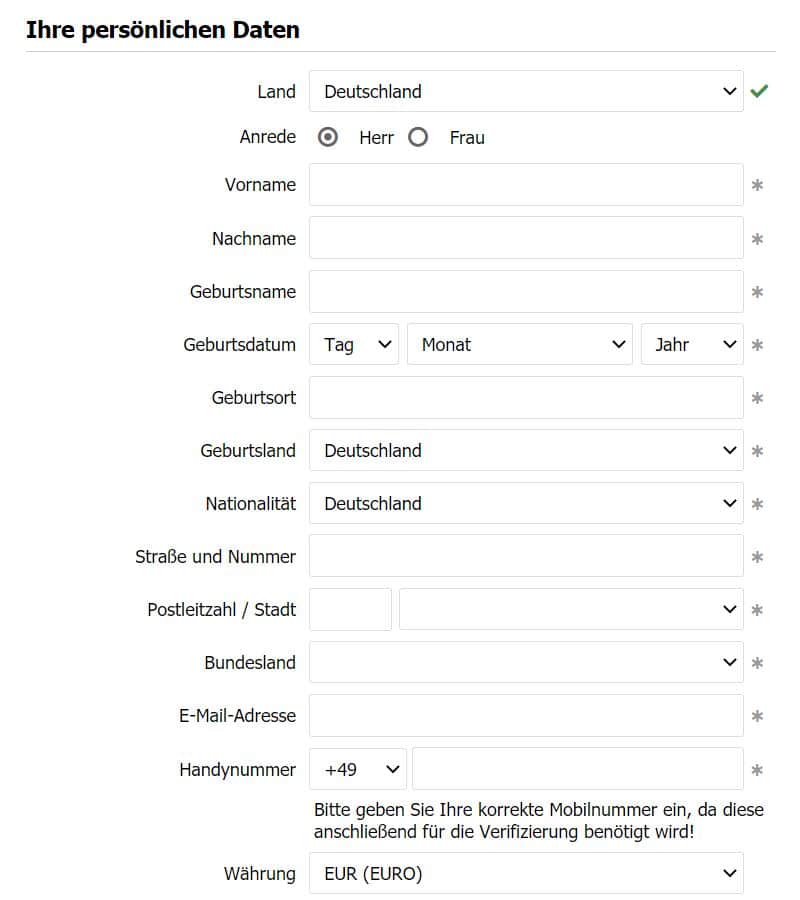Open the 'Monat' birth month dropdown
Viewport: 800px width, 900px height.
(x=520, y=344)
